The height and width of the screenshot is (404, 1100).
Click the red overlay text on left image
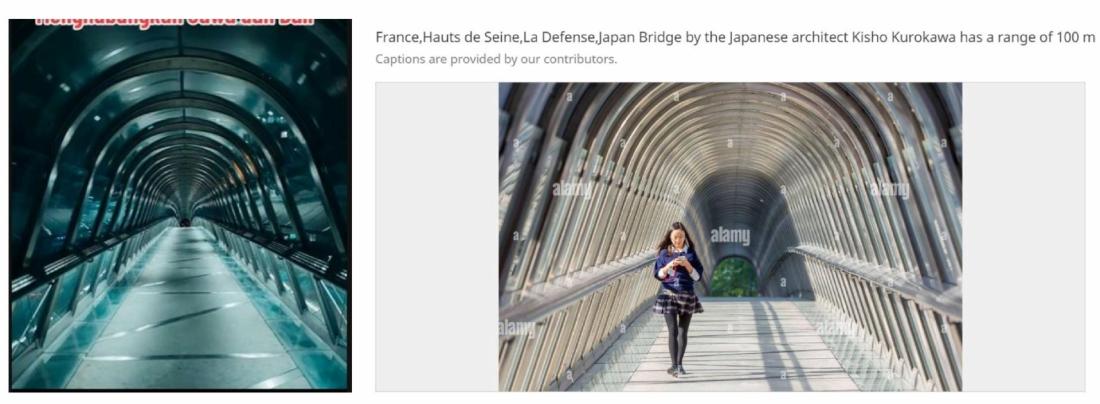(x=174, y=22)
